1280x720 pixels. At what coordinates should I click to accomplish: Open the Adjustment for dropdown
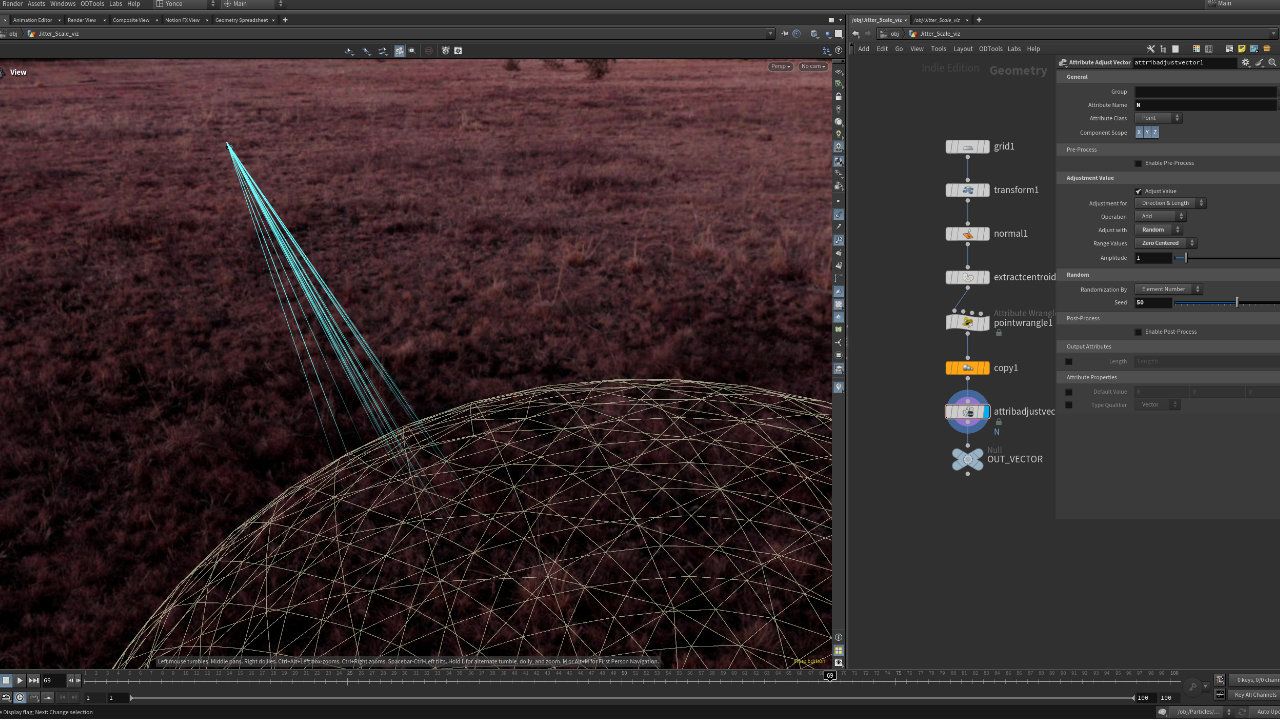(1170, 203)
